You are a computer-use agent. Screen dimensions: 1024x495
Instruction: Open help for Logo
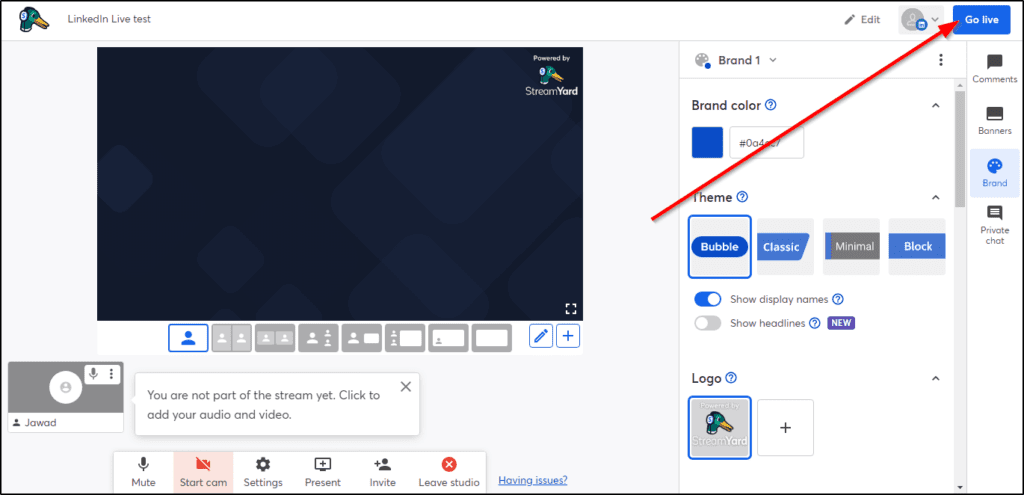[x=731, y=378]
